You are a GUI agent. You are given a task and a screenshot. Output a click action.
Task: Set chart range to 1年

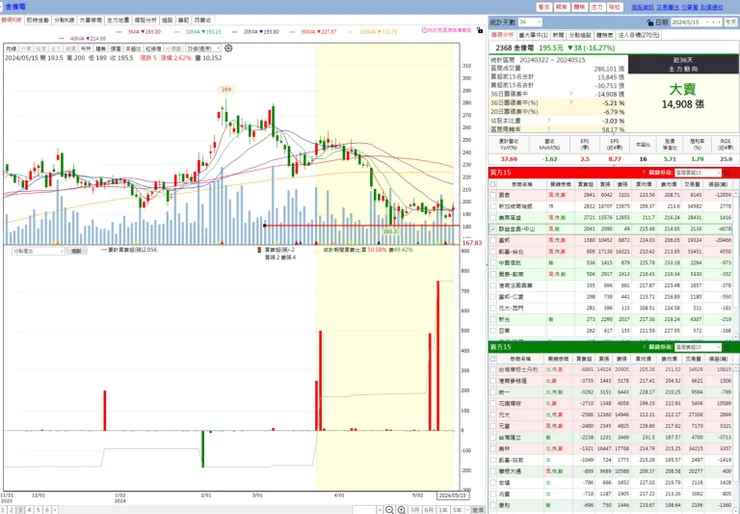[x=443, y=510]
